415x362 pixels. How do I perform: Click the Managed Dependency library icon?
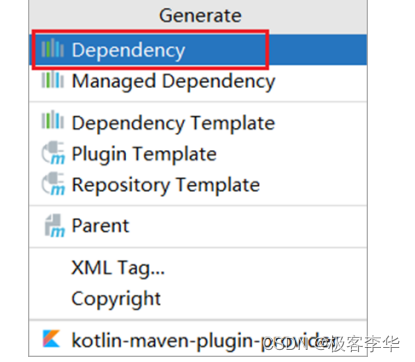pyautogui.click(x=52, y=80)
